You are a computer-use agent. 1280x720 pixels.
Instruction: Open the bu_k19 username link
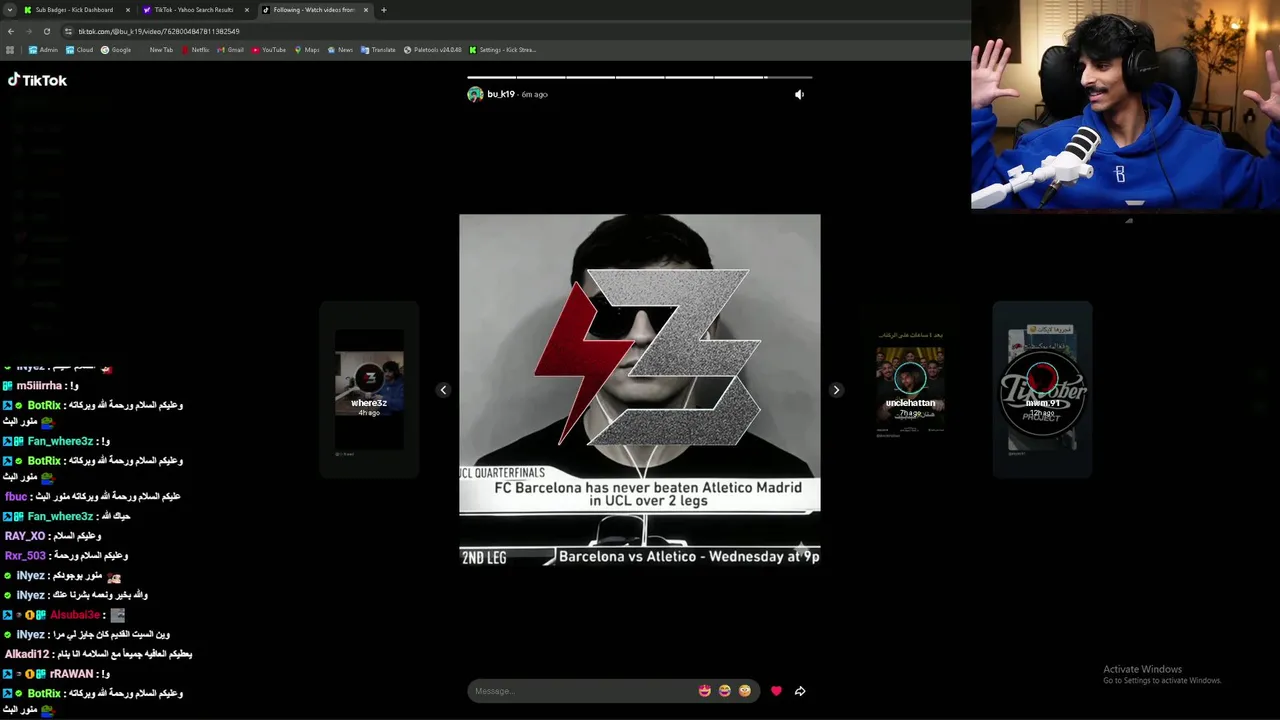(501, 94)
